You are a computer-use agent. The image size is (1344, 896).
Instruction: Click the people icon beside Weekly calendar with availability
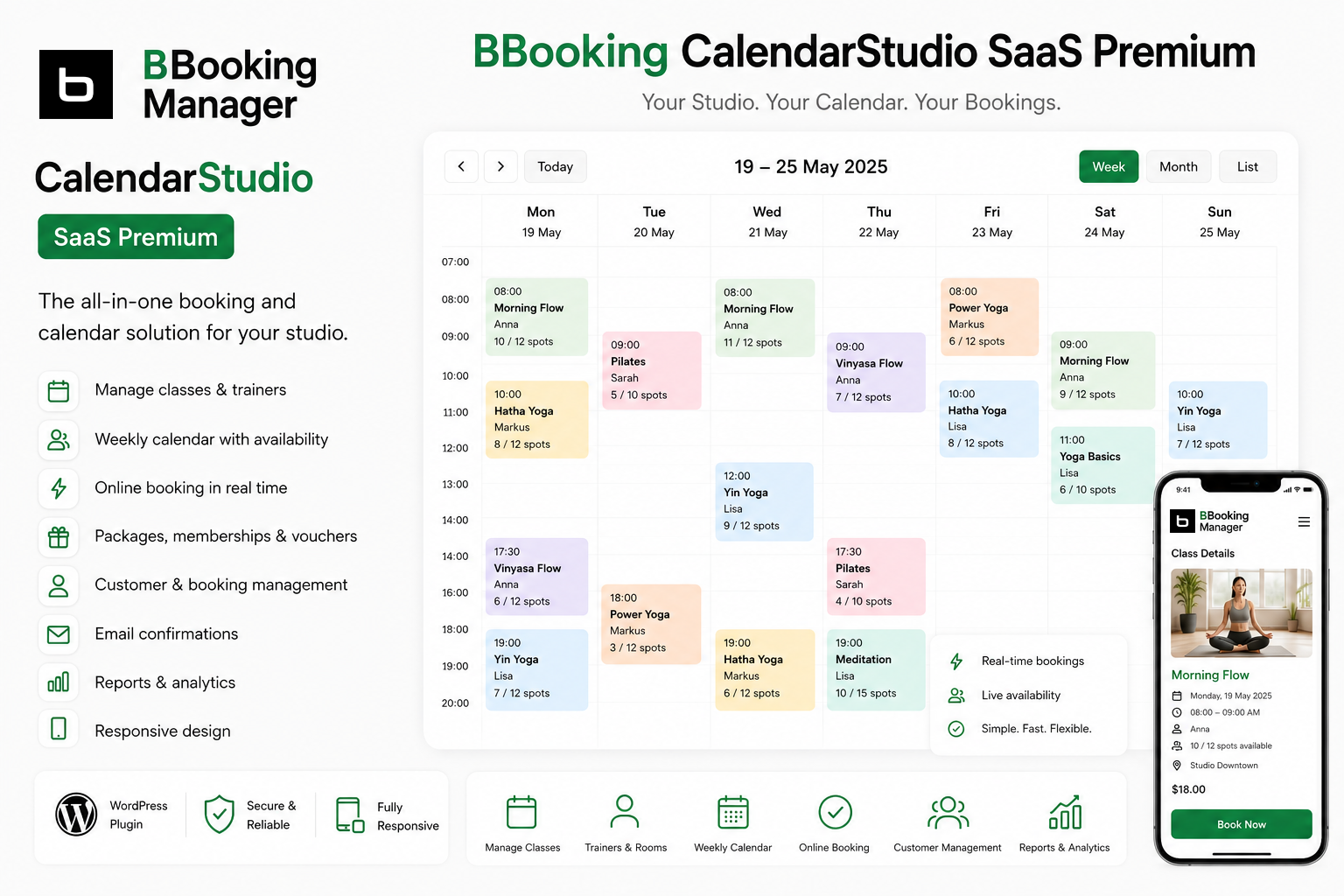[x=59, y=439]
